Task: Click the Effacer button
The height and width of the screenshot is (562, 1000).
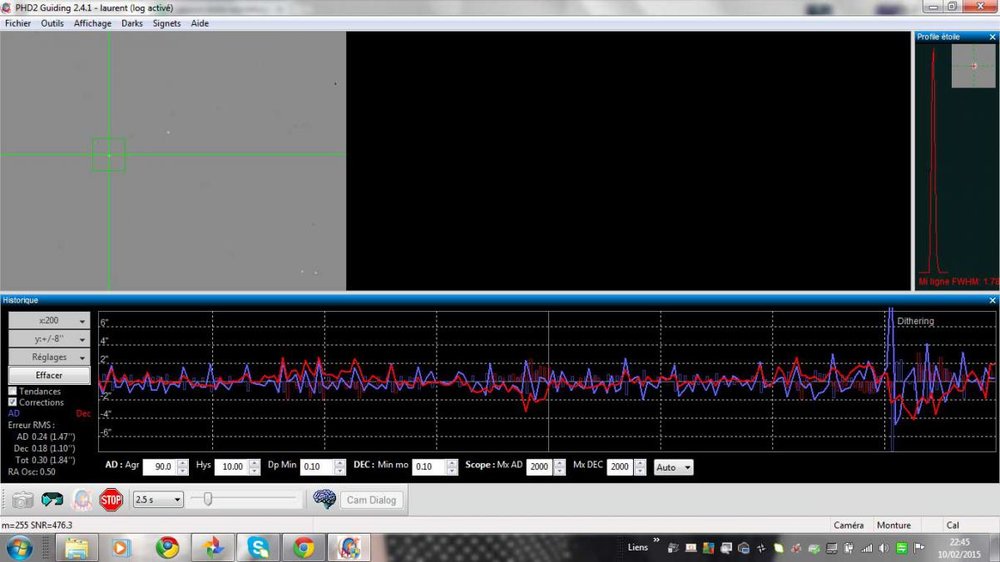Action: point(49,375)
